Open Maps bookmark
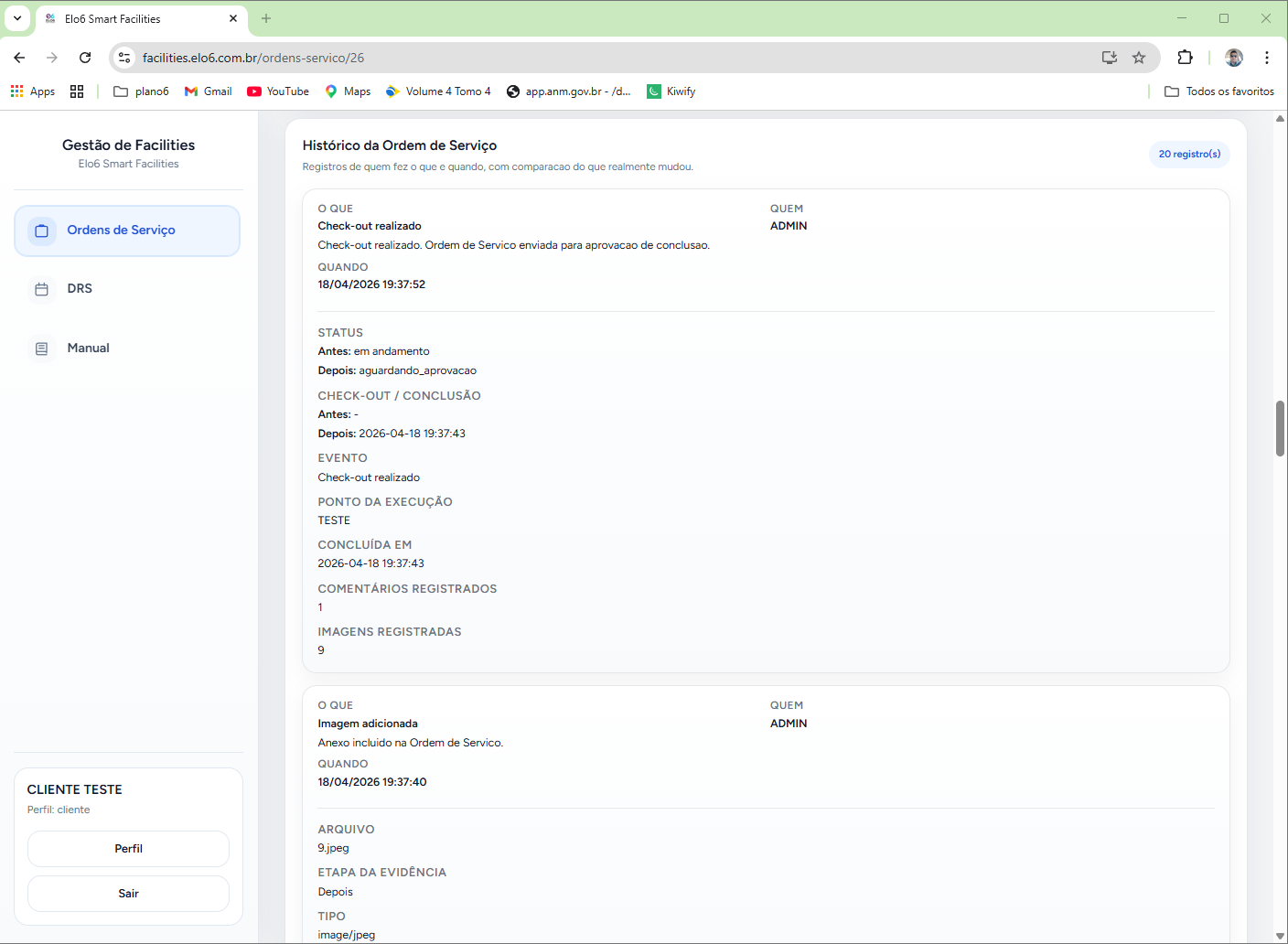 tap(348, 91)
